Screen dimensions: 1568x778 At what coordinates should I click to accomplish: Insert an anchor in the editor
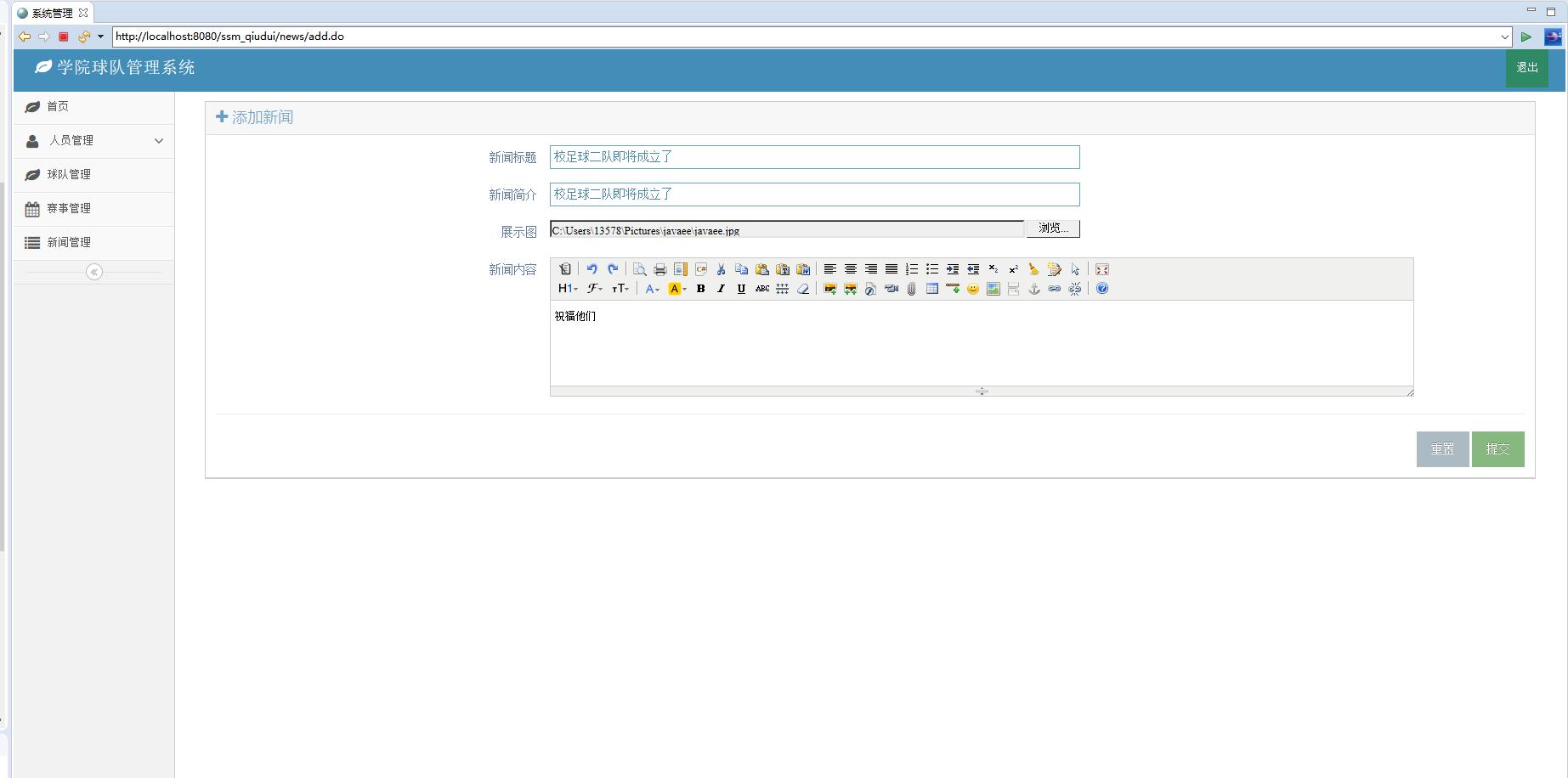[x=1034, y=289]
